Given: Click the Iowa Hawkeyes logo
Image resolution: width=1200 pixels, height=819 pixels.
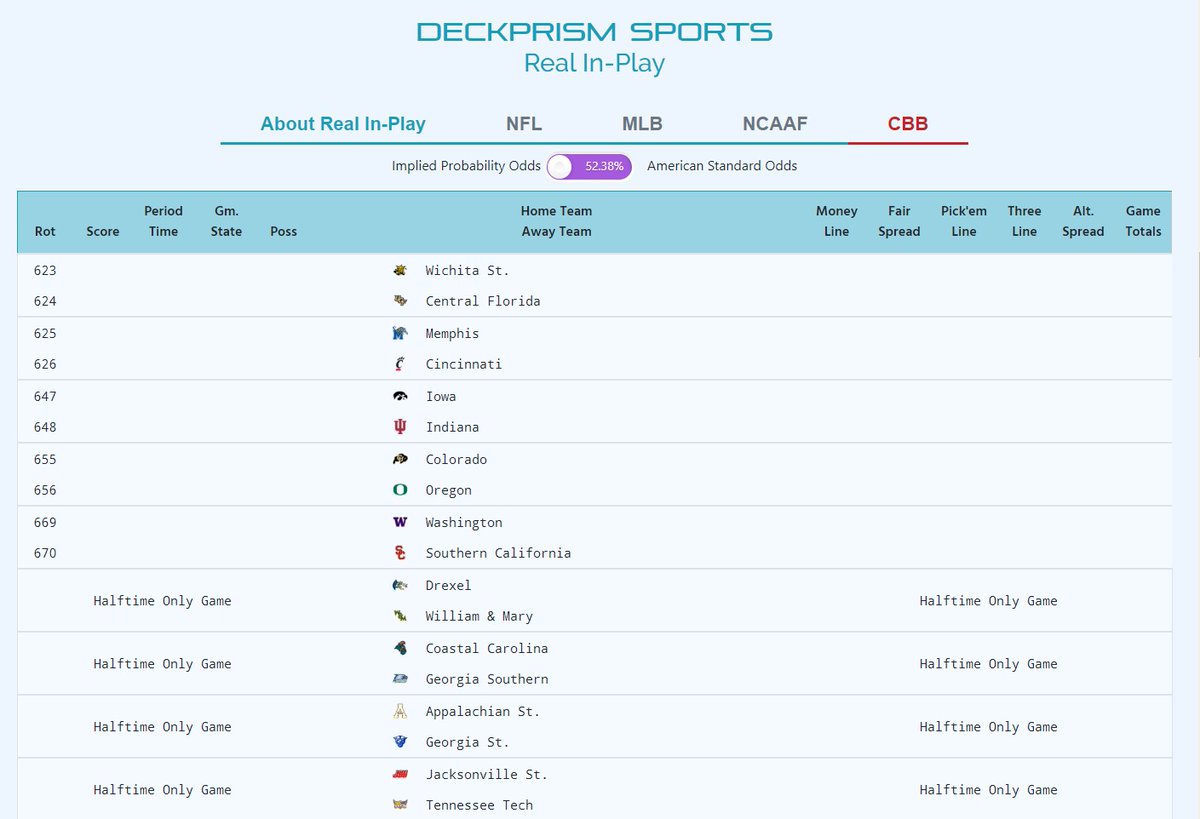Looking at the screenshot, I should coord(400,396).
